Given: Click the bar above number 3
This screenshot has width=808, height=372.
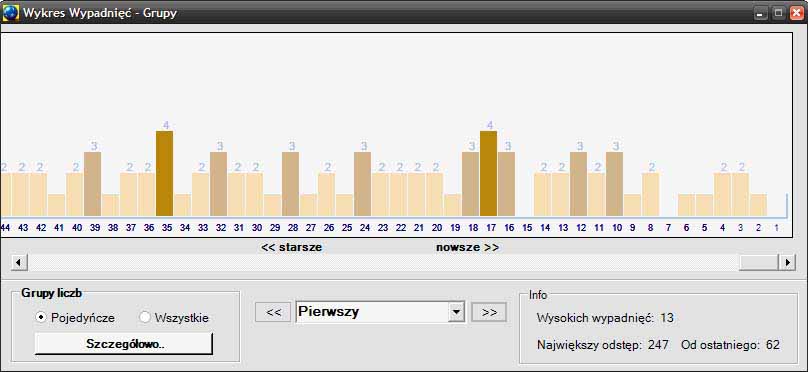Looking at the screenshot, I should pos(740,195).
